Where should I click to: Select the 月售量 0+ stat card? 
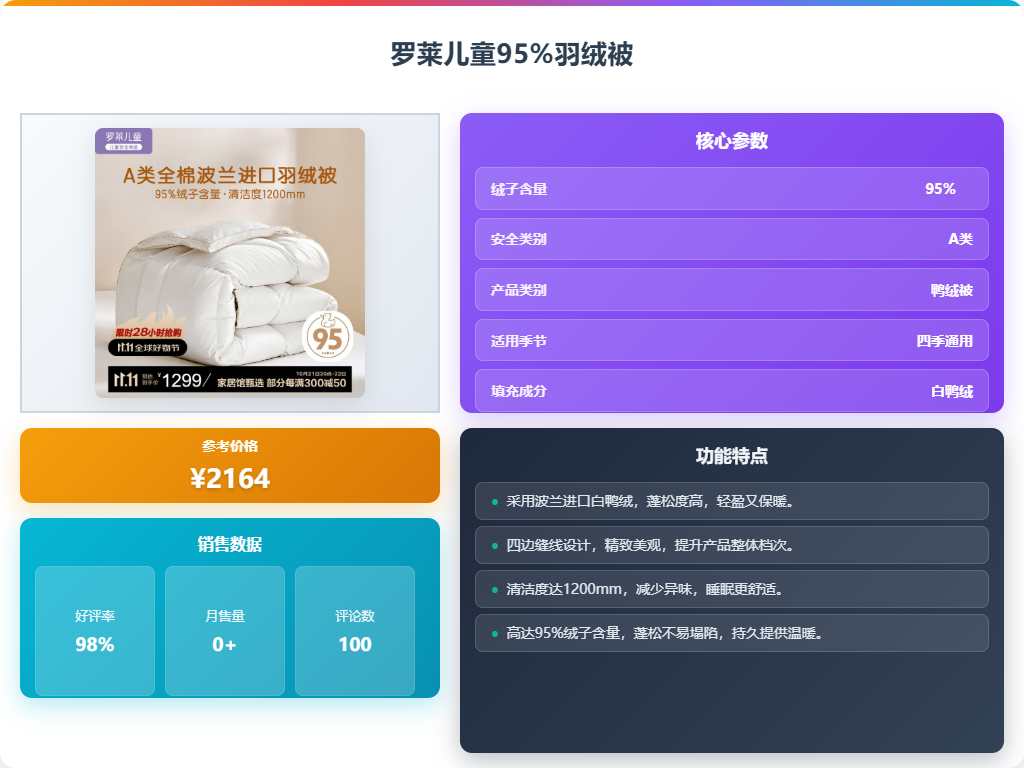pos(224,630)
